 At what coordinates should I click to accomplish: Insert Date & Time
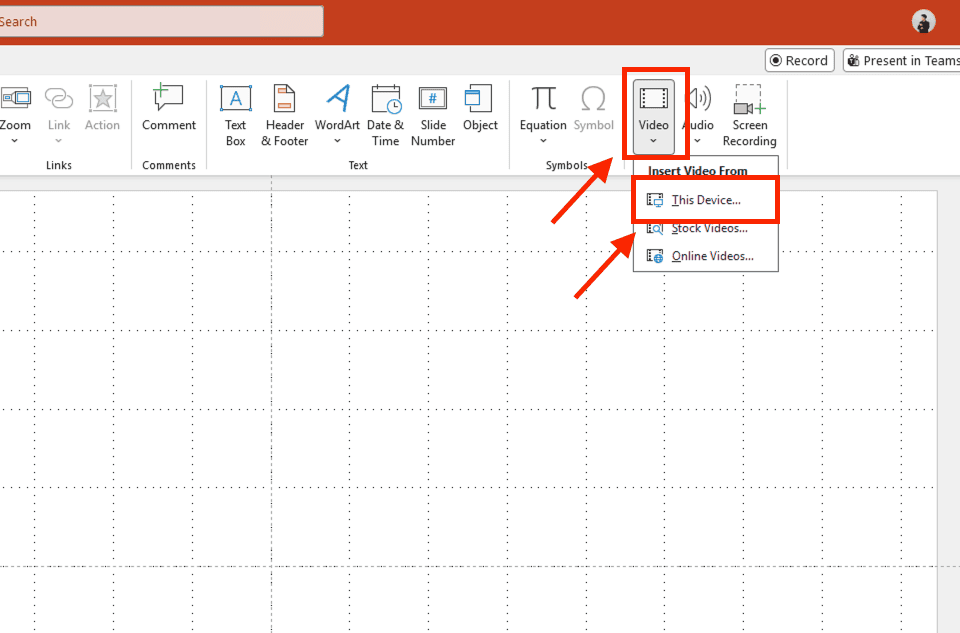point(386,116)
